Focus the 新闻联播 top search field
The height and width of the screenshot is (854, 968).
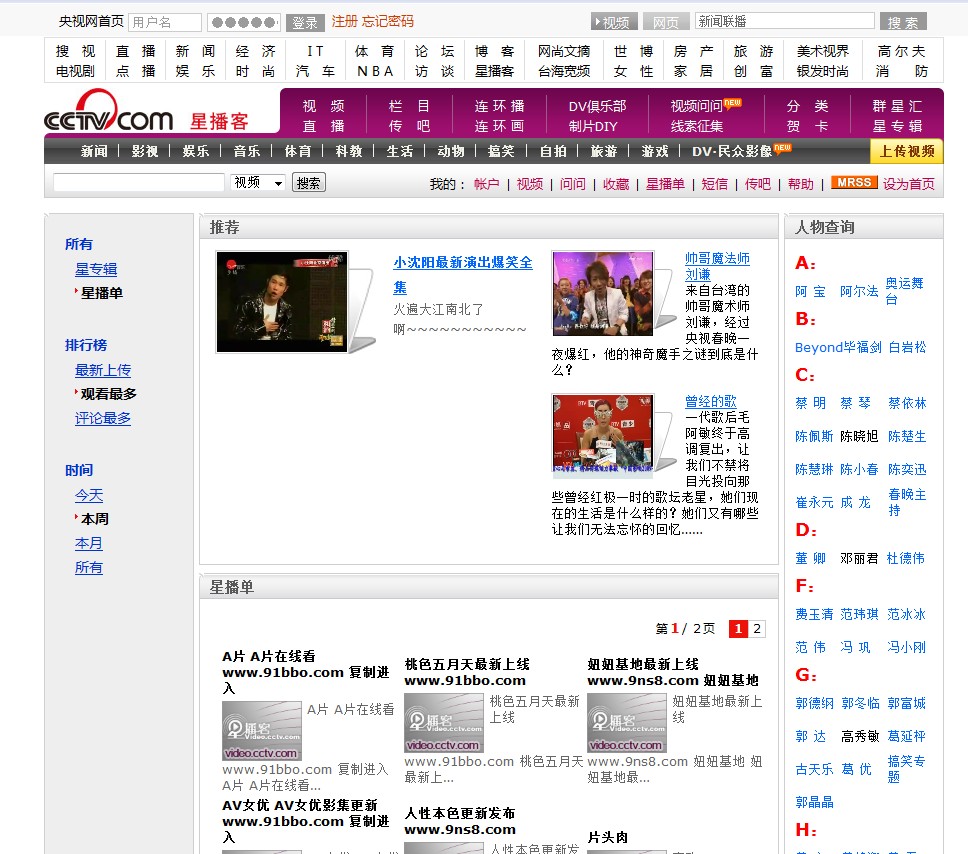coord(784,21)
